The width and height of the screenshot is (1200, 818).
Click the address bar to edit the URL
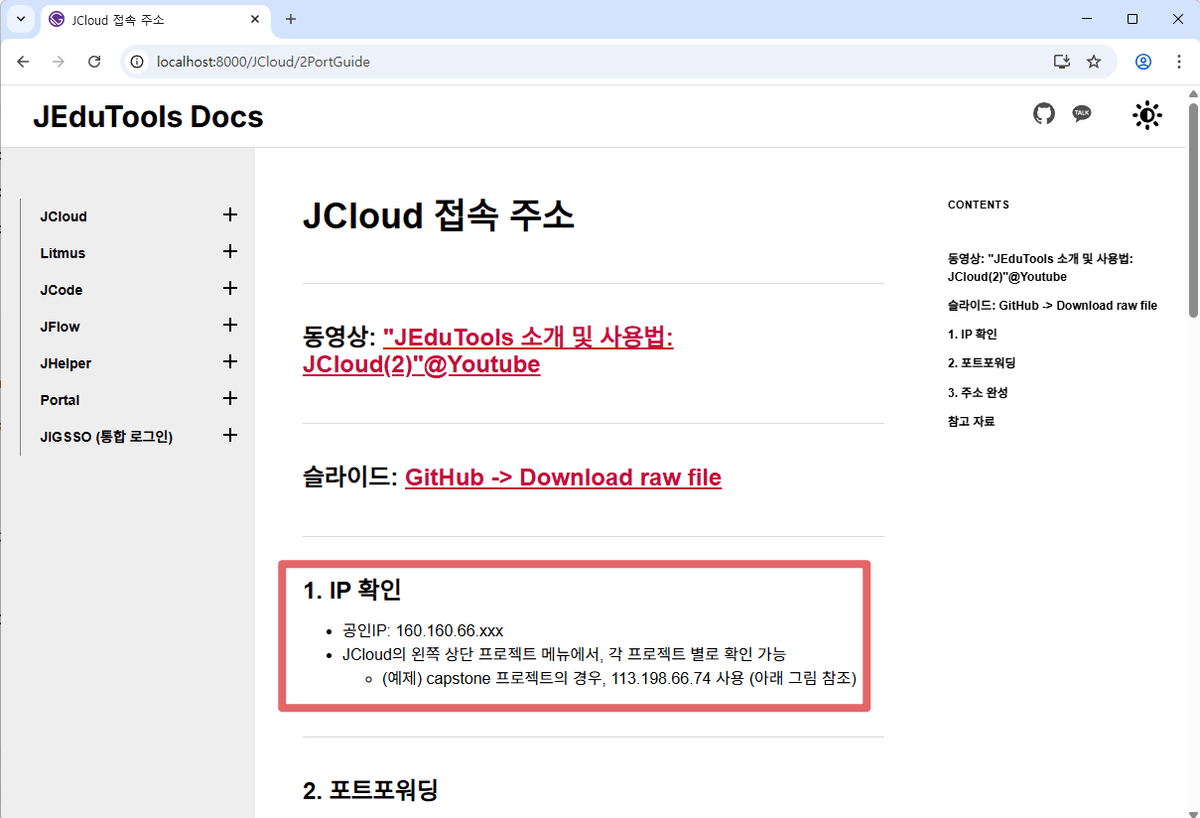click(400, 61)
